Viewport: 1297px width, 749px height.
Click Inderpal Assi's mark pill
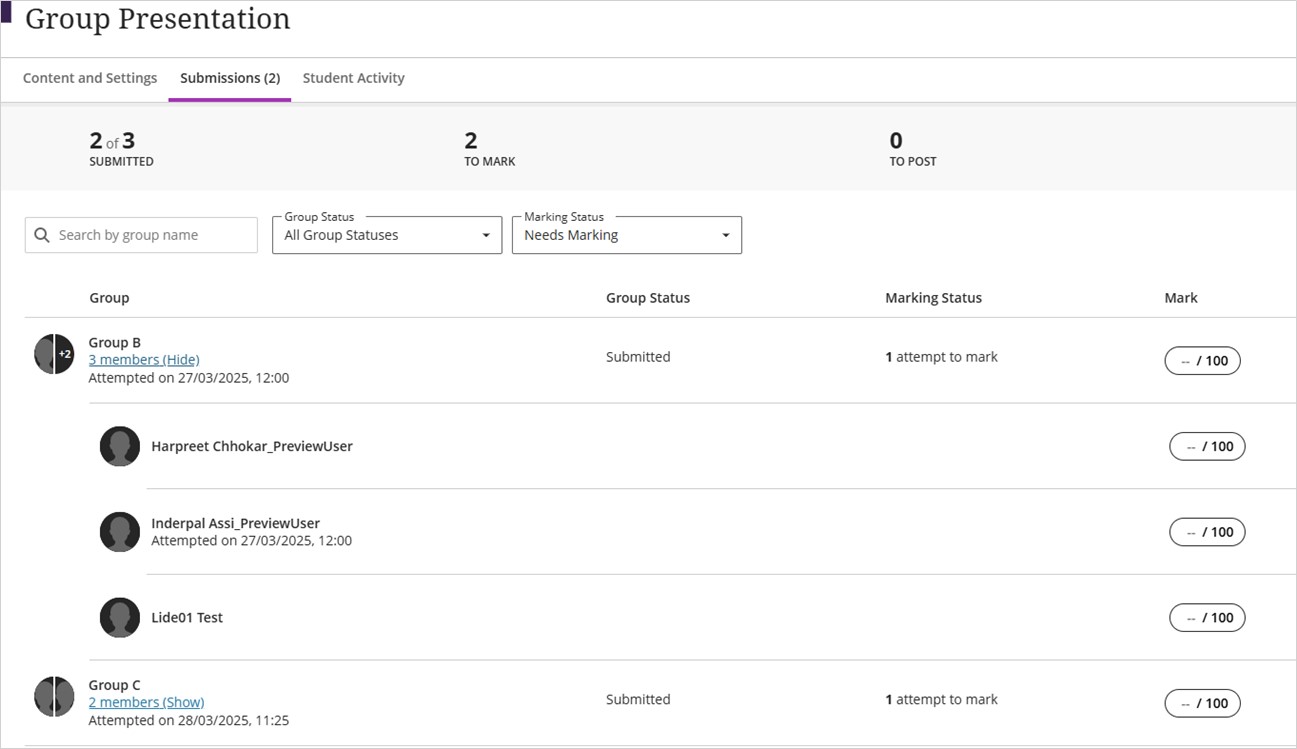(x=1207, y=532)
